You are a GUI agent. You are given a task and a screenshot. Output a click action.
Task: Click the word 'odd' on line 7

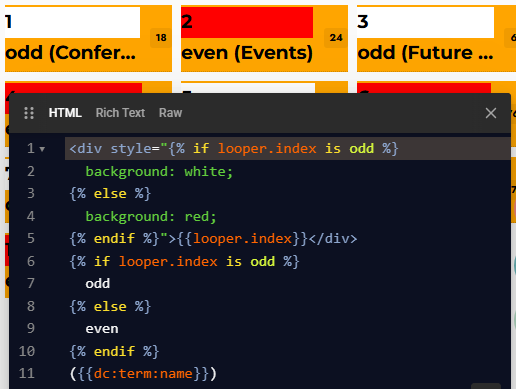click(98, 284)
